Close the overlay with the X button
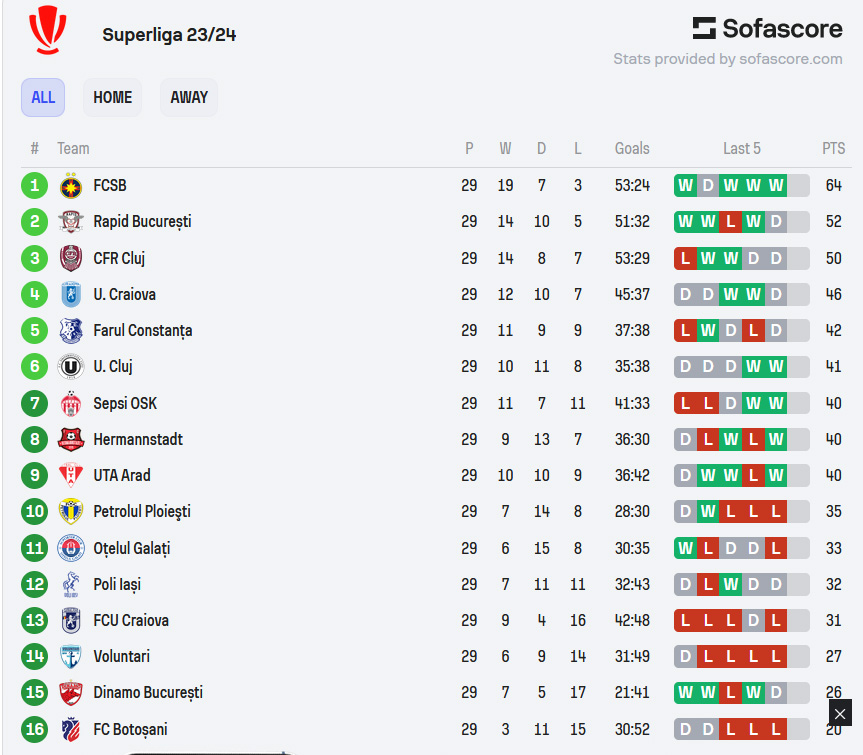This screenshot has height=755, width=863. [x=840, y=714]
